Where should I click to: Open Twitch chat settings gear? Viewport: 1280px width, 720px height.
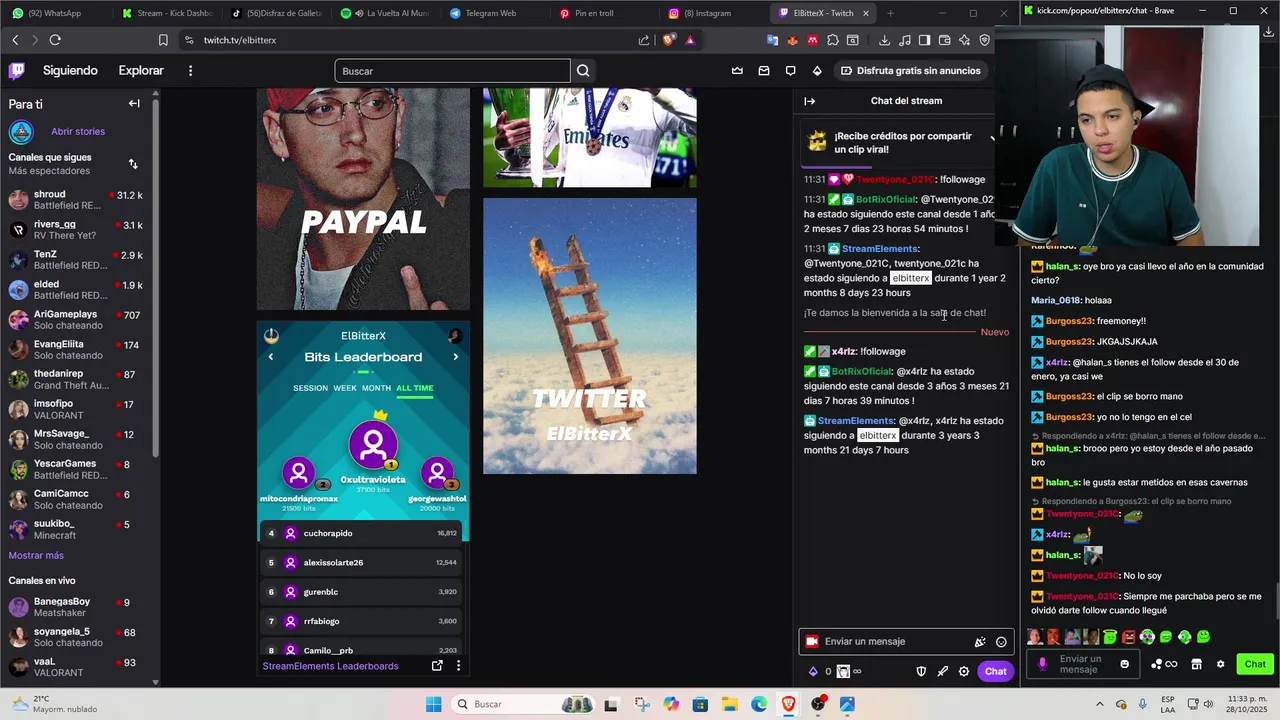(x=964, y=672)
